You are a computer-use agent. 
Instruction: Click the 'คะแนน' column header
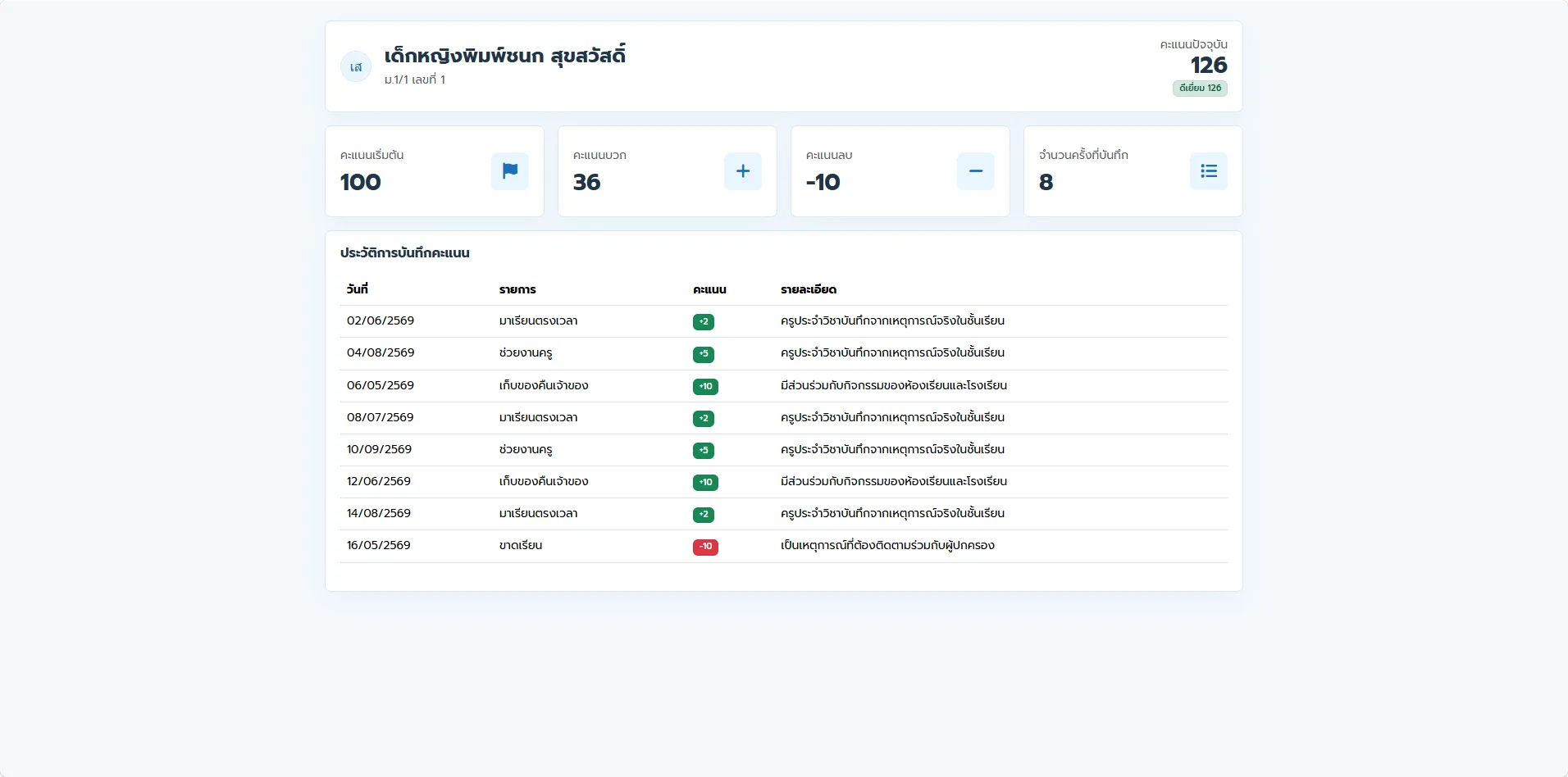point(709,289)
